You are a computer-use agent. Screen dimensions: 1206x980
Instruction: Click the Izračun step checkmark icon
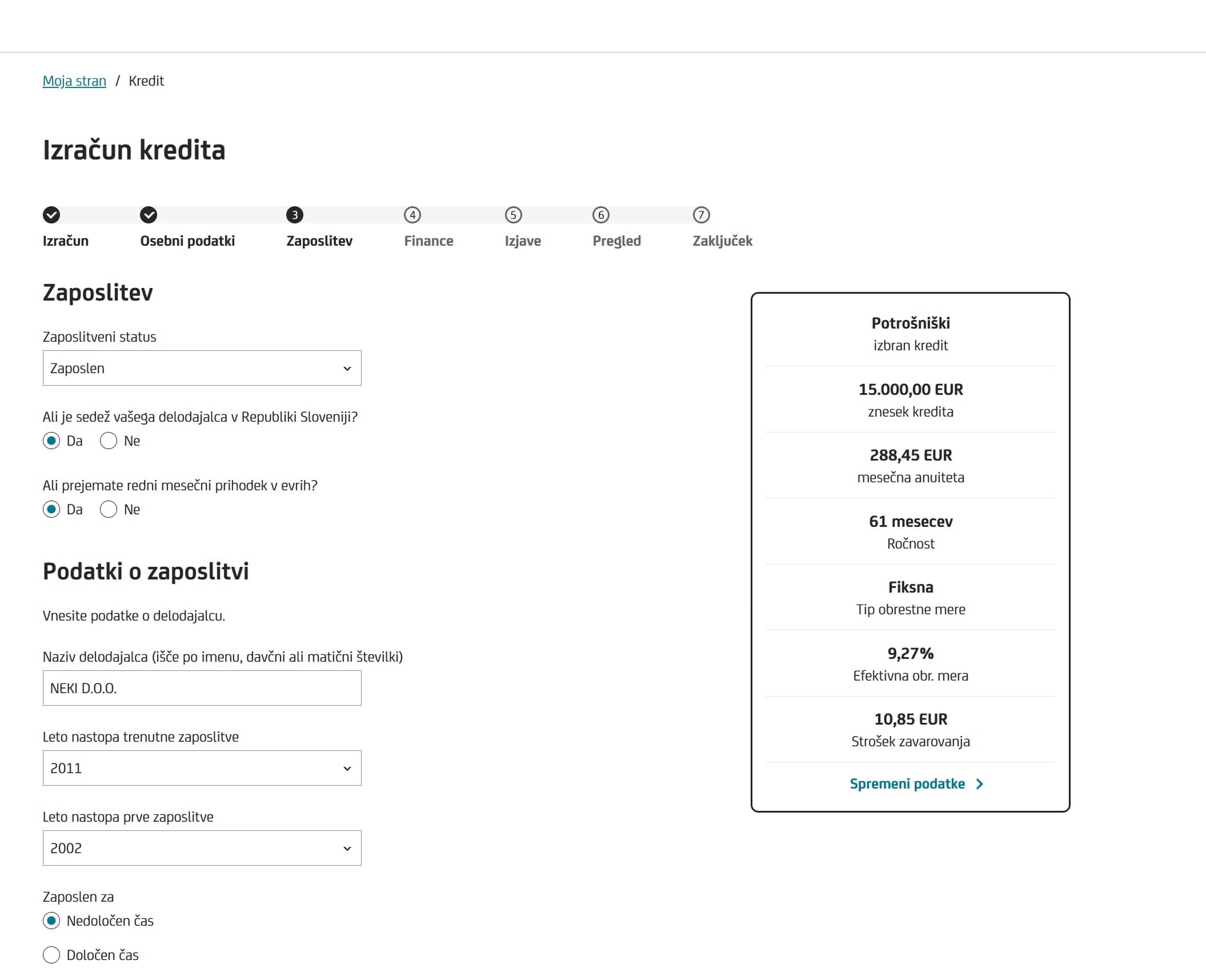coord(51,215)
